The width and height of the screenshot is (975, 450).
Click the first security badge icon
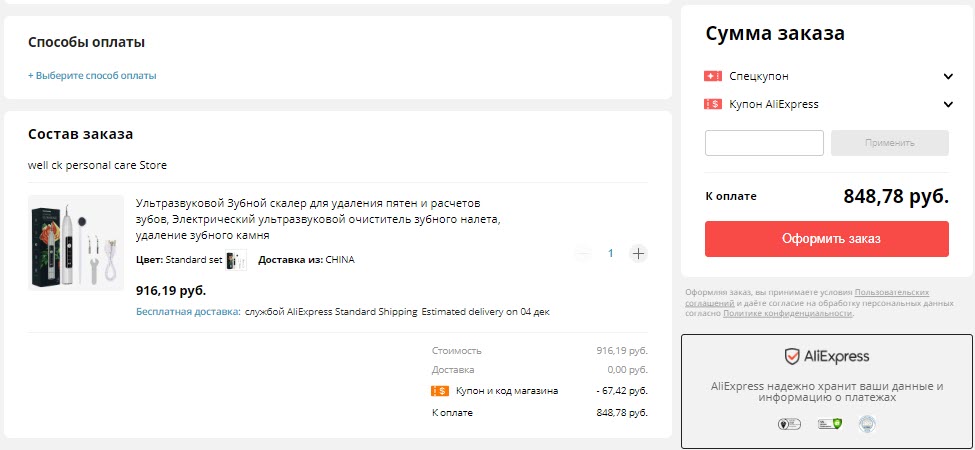point(789,424)
